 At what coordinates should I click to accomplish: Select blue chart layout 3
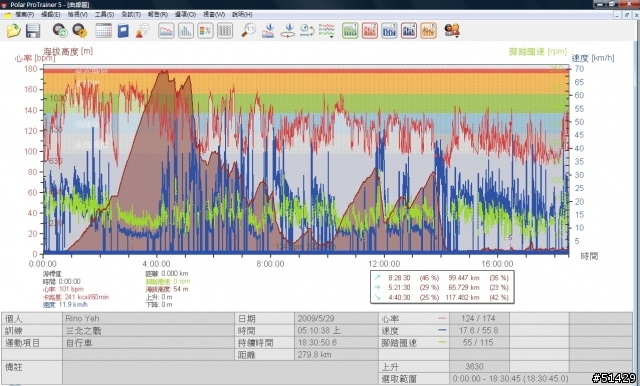pyautogui.click(x=389, y=31)
